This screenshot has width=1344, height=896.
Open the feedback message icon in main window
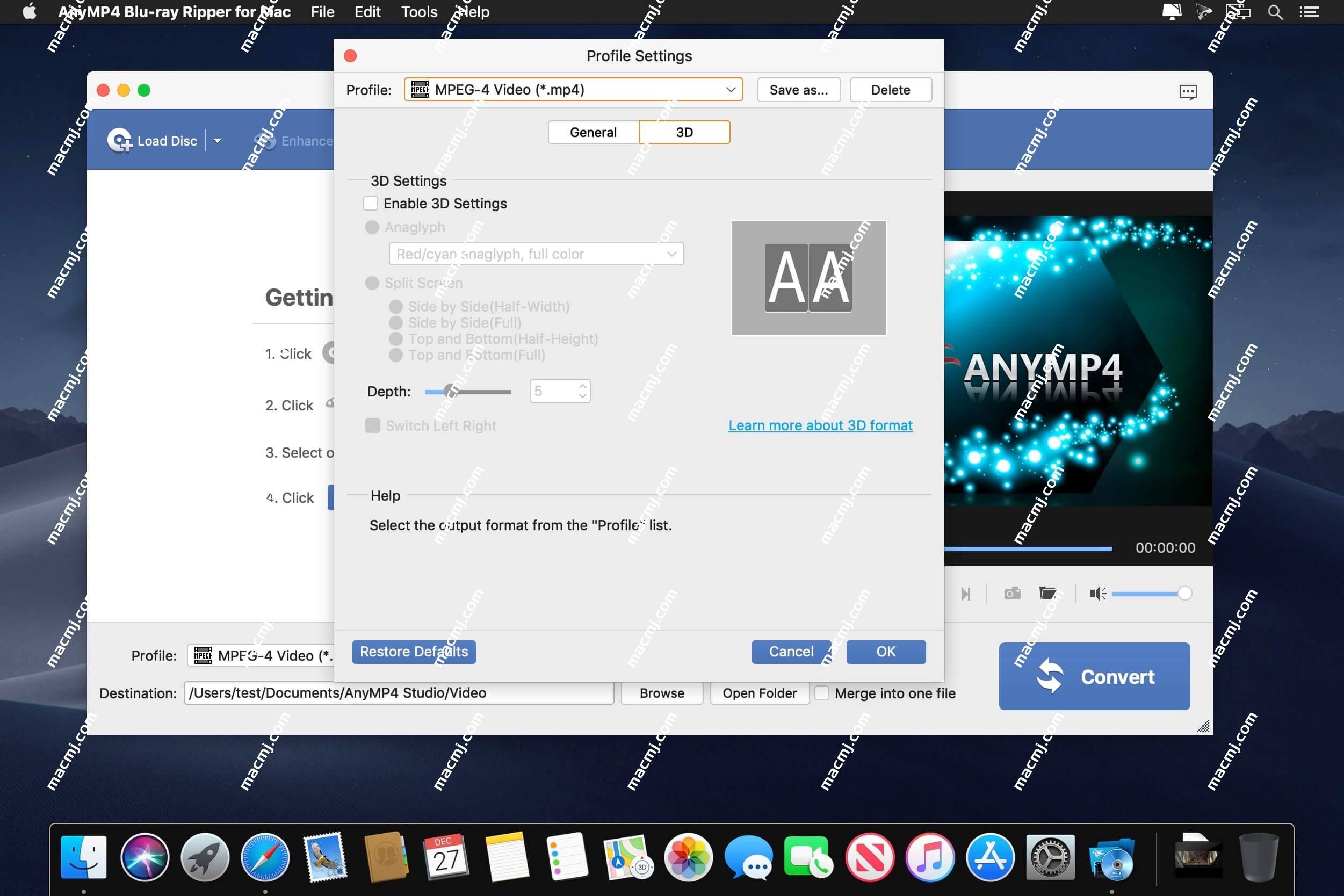click(1188, 91)
